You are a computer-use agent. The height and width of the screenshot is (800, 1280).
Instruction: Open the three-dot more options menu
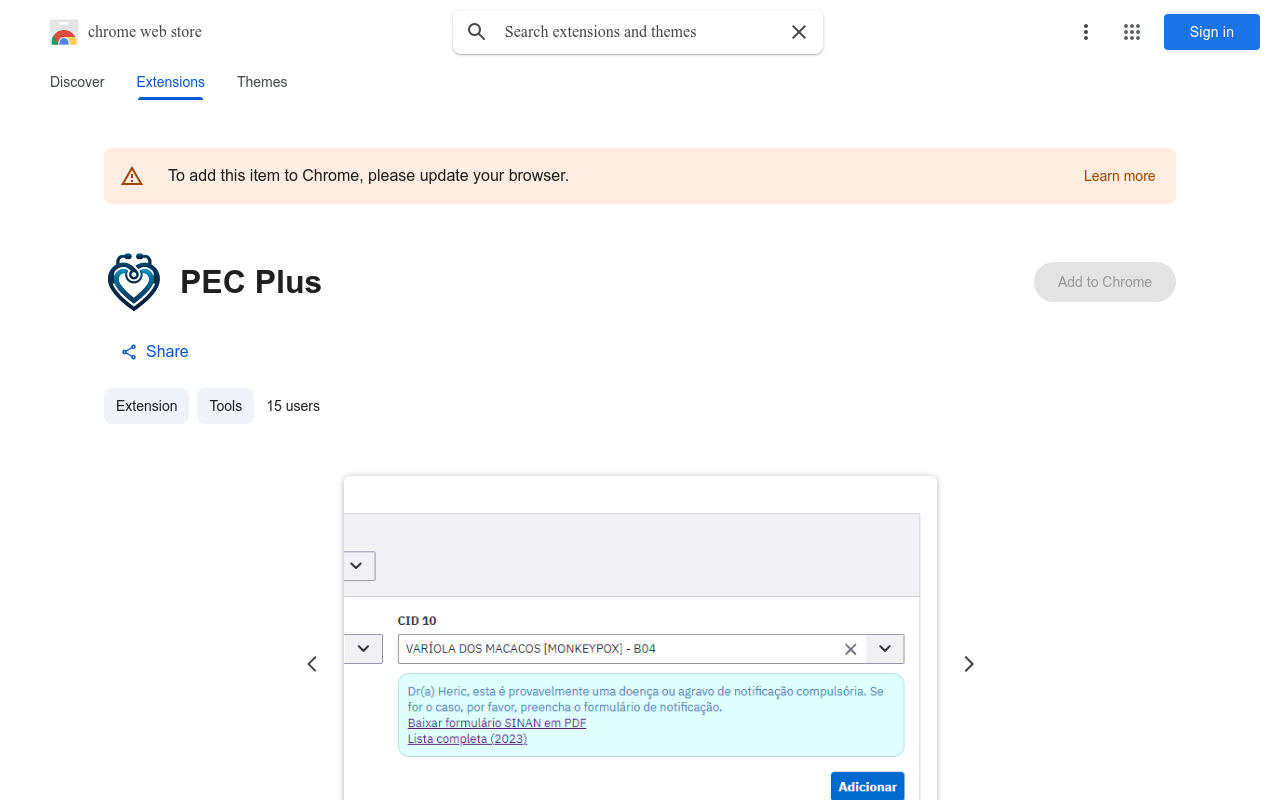[1086, 32]
